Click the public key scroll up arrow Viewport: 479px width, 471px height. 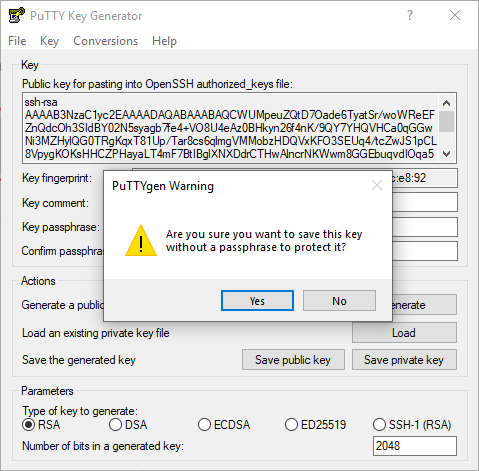pos(447,103)
